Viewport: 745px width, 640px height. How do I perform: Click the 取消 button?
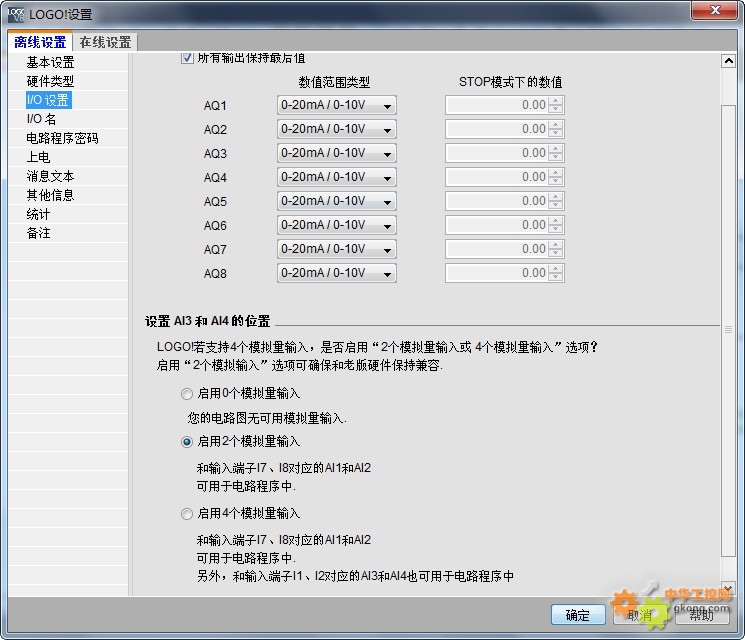[x=640, y=615]
